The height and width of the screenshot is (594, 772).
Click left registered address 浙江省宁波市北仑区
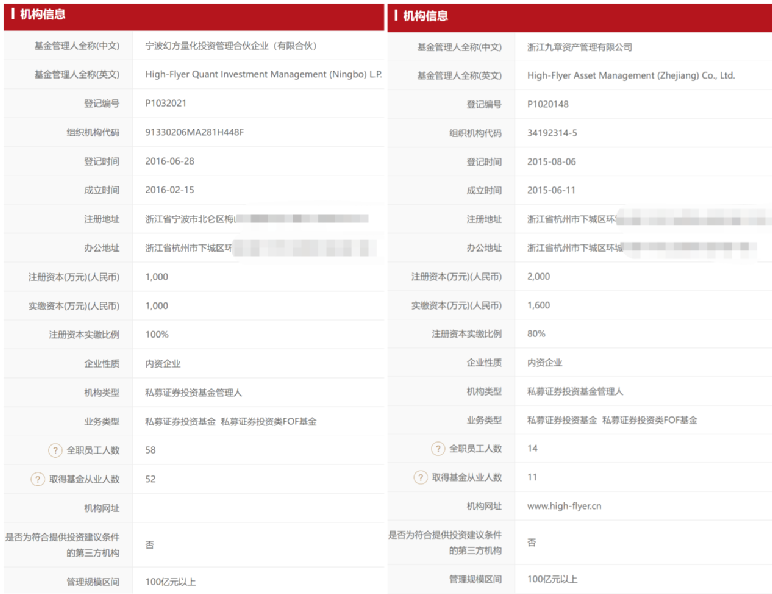click(x=185, y=219)
